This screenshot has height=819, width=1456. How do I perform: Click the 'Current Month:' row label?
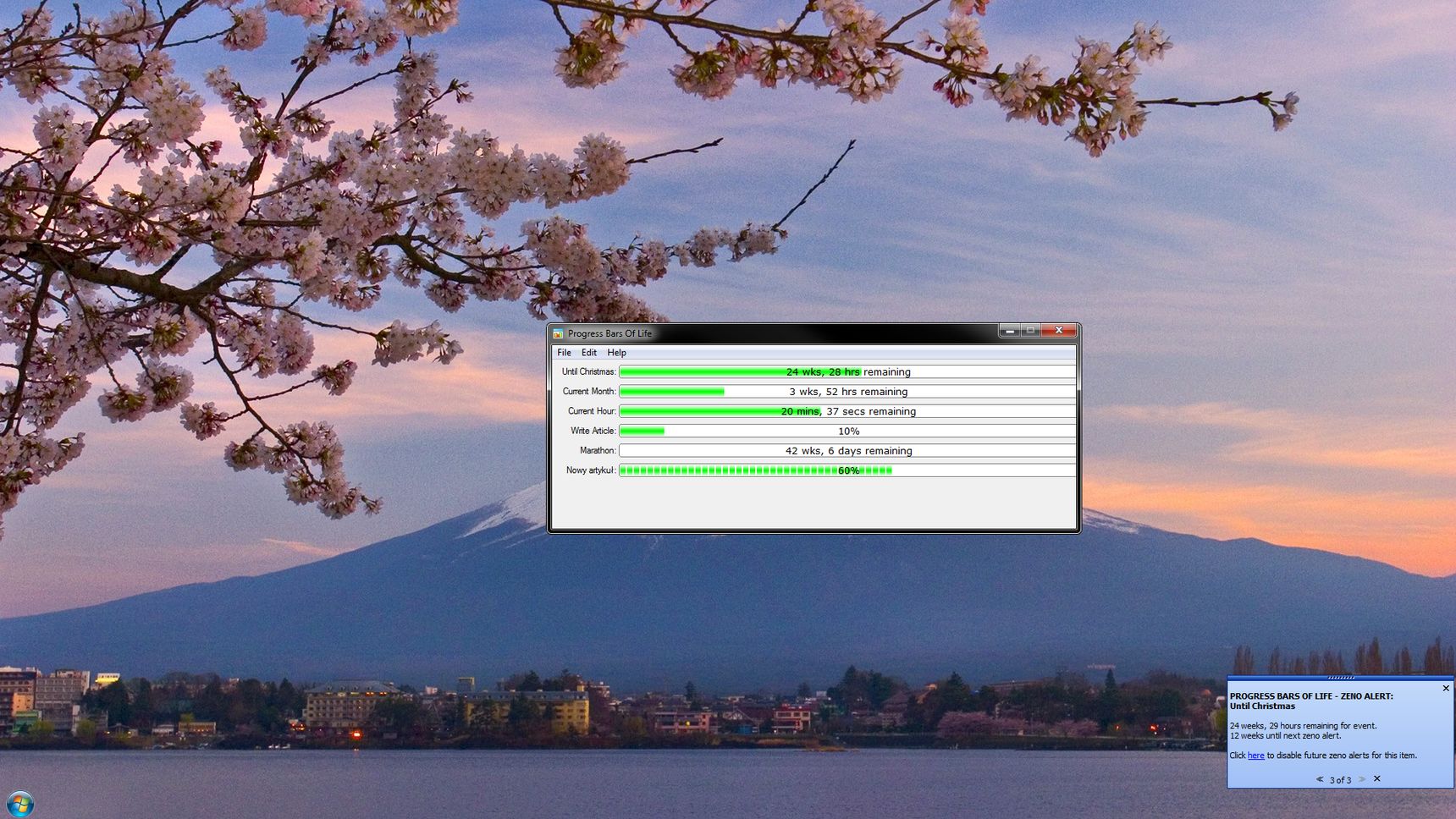(589, 392)
